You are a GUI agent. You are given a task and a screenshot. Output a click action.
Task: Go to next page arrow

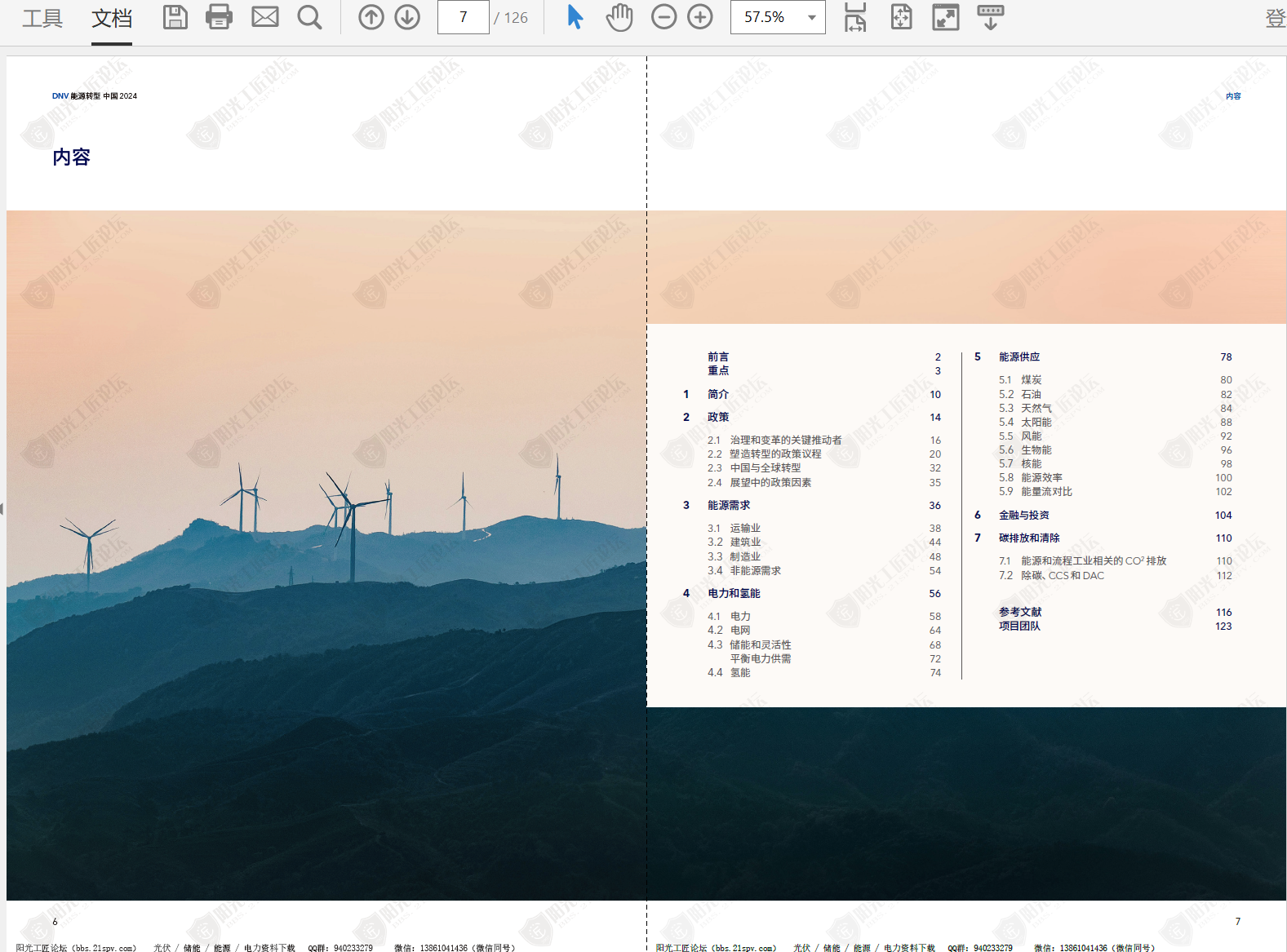click(x=407, y=17)
